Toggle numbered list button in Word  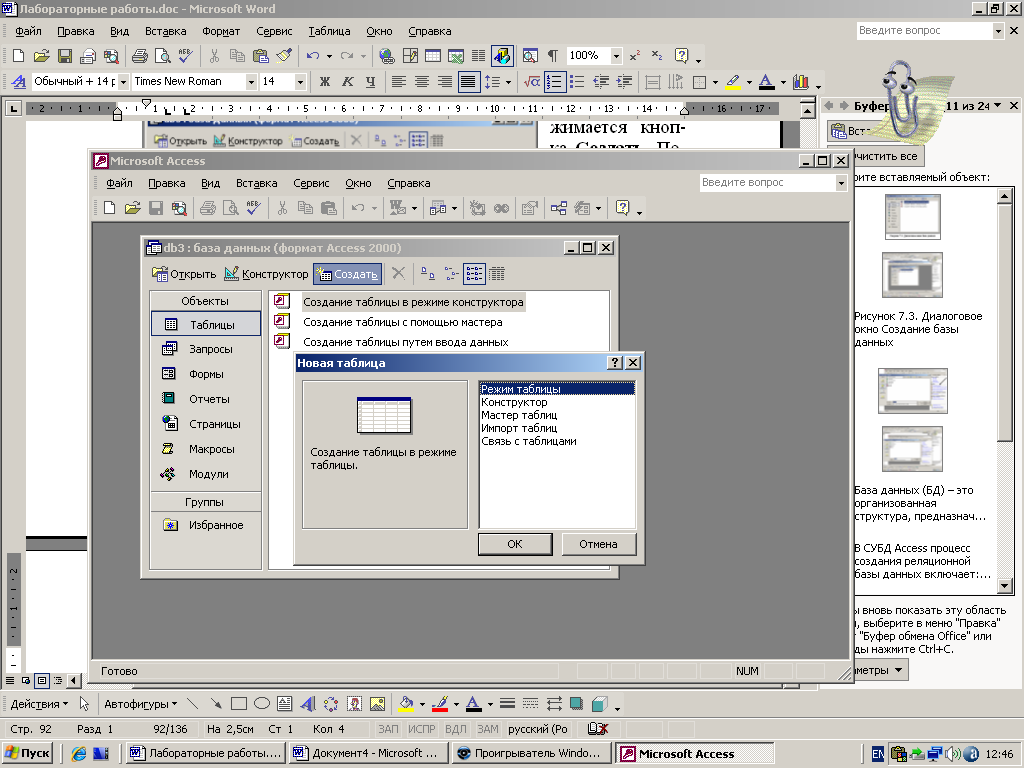coord(554,82)
